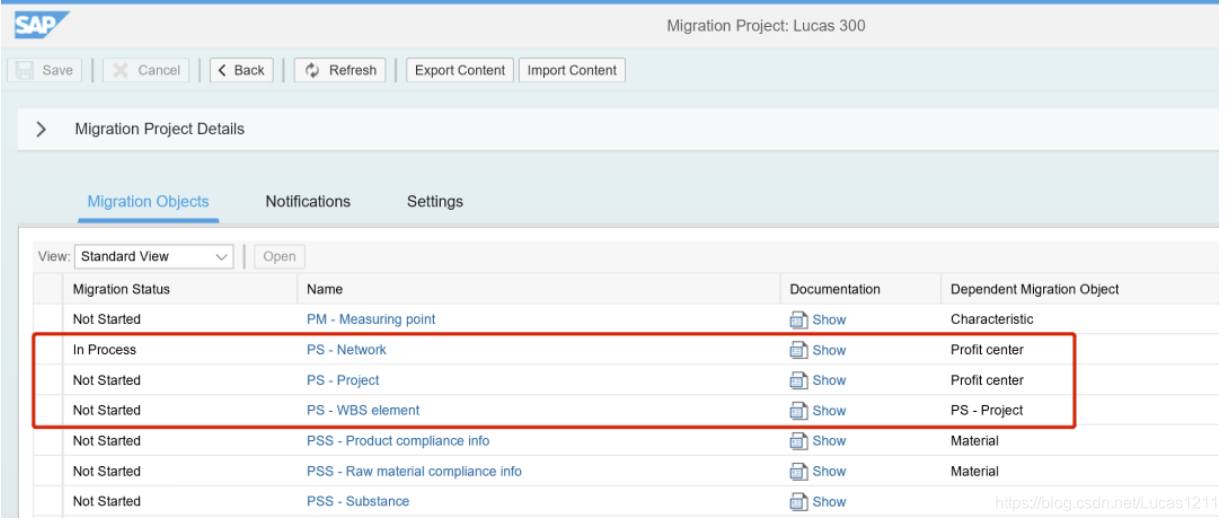The width and height of the screenshot is (1226, 521).
Task: Switch to the Migration Objects tab
Action: pyautogui.click(x=148, y=201)
